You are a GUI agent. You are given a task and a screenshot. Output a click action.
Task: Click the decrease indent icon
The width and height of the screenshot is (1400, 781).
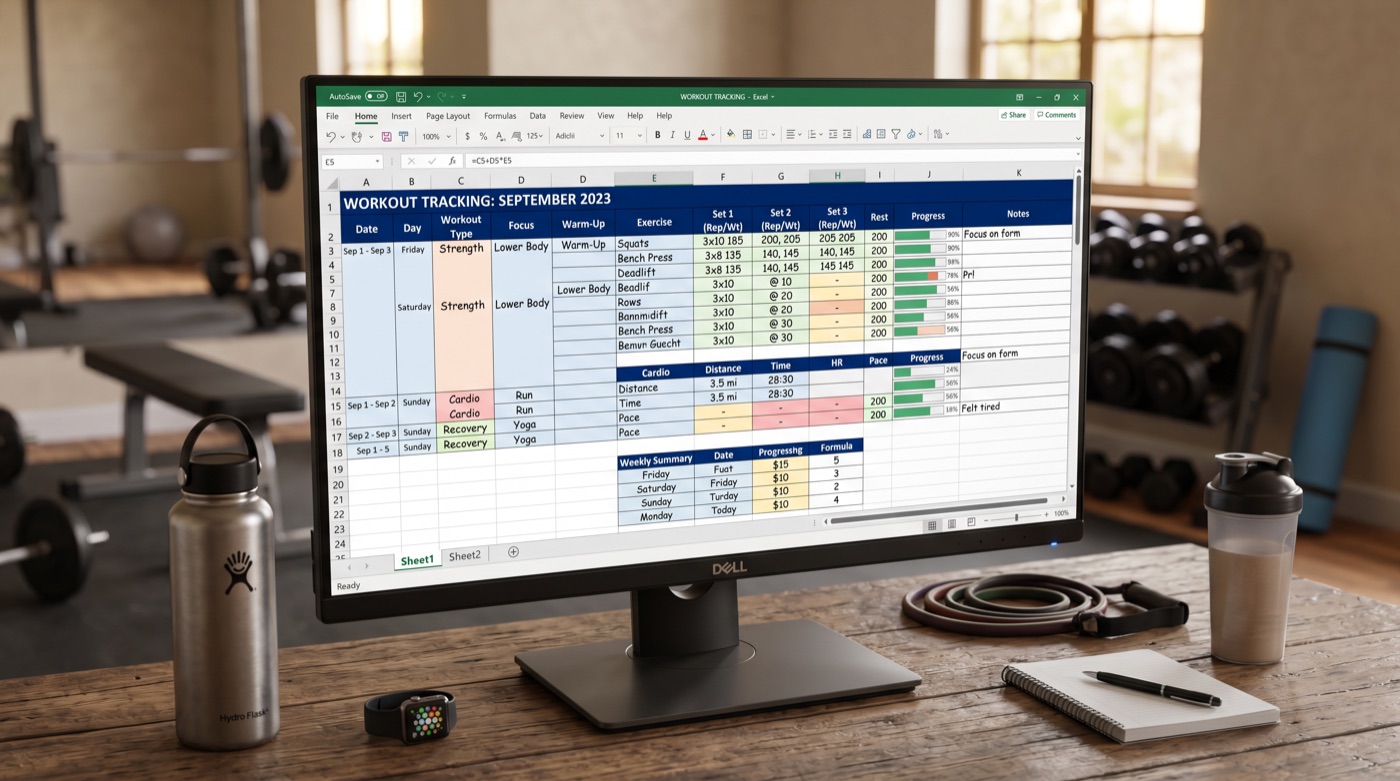[832, 134]
